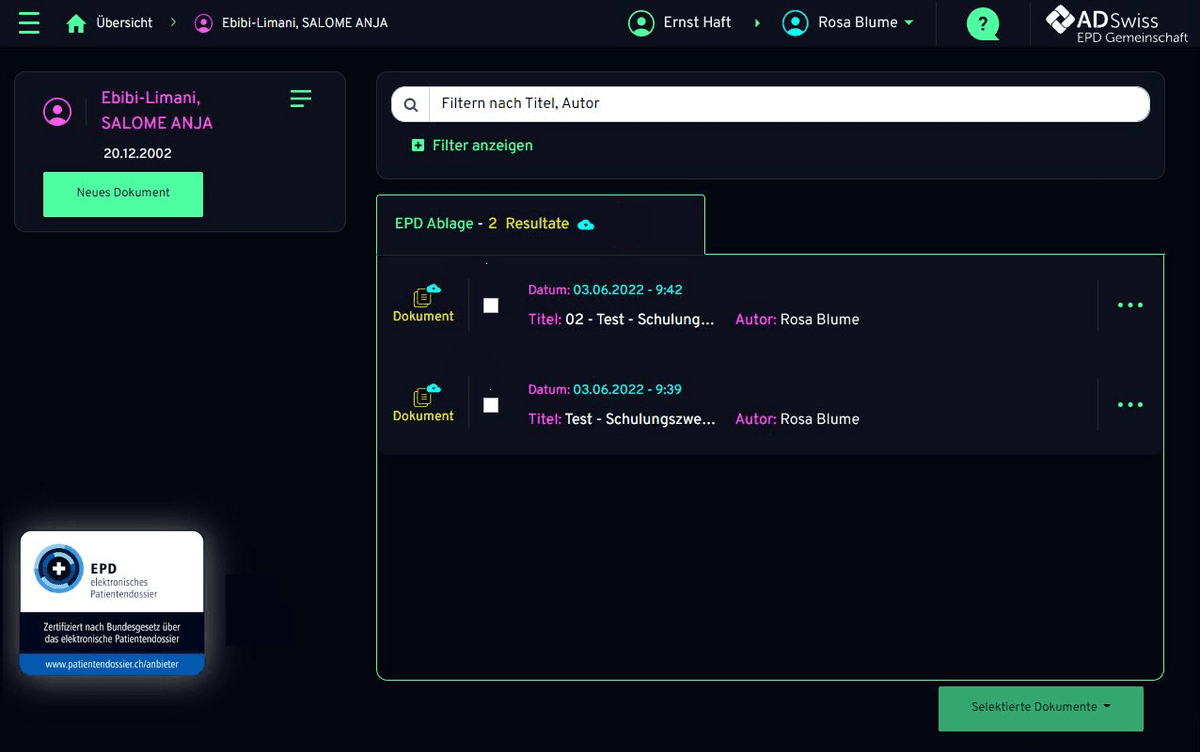Click the Filtern nach Titel, Autor field
Image resolution: width=1200 pixels, height=752 pixels.
(788, 104)
